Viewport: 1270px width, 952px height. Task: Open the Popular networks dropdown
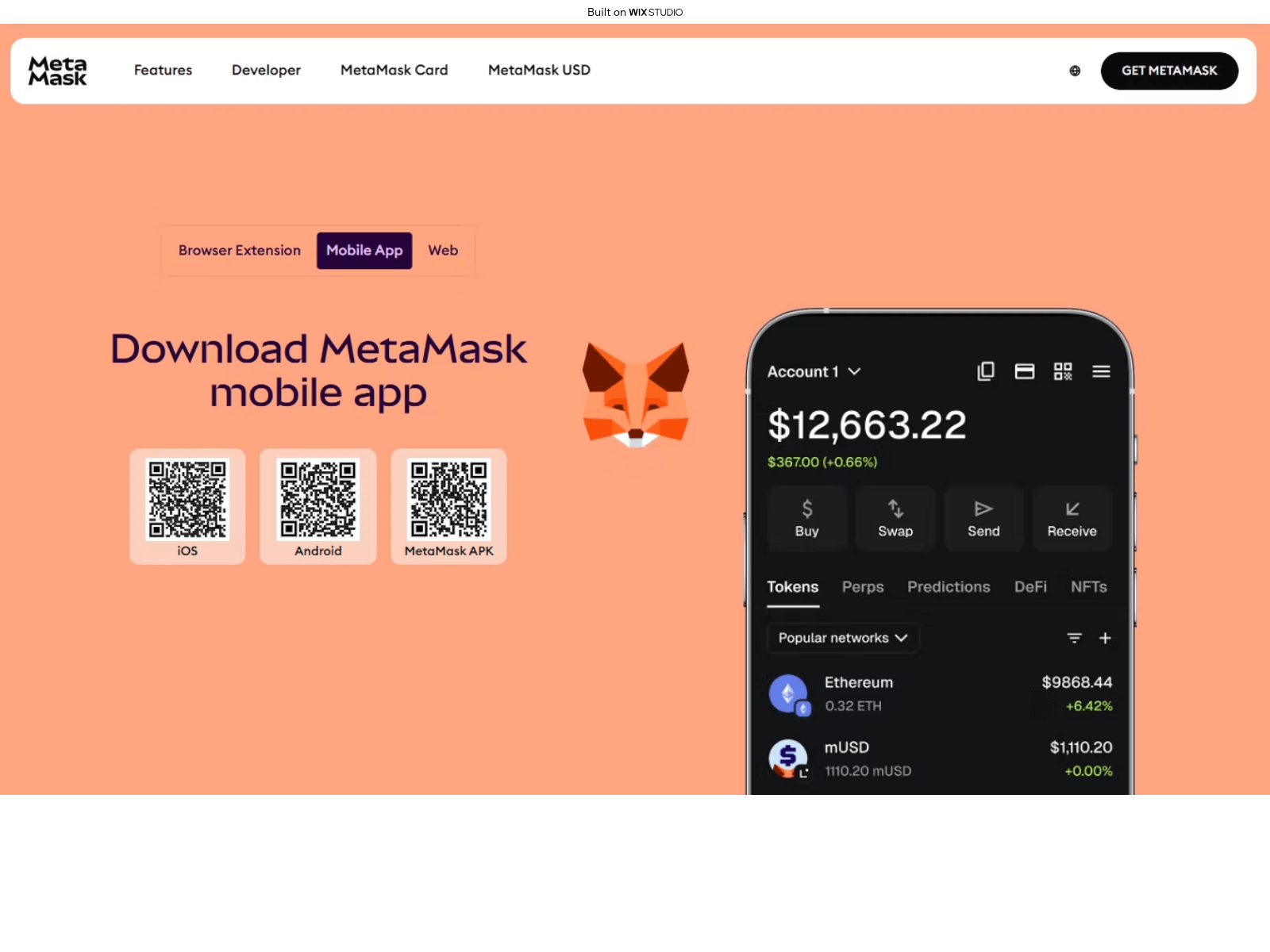coord(843,638)
